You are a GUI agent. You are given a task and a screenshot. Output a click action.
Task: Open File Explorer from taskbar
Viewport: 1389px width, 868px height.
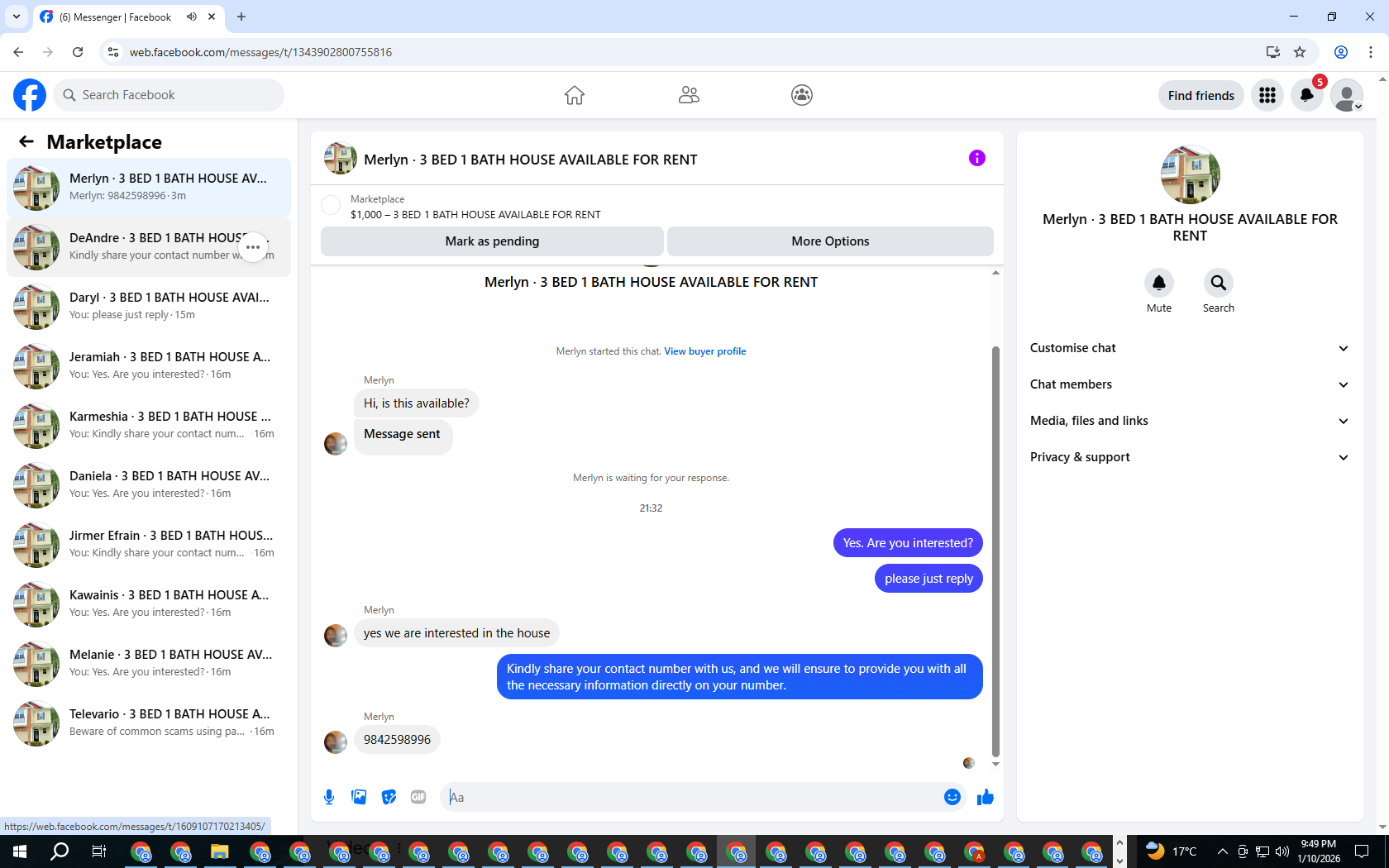pyautogui.click(x=219, y=851)
